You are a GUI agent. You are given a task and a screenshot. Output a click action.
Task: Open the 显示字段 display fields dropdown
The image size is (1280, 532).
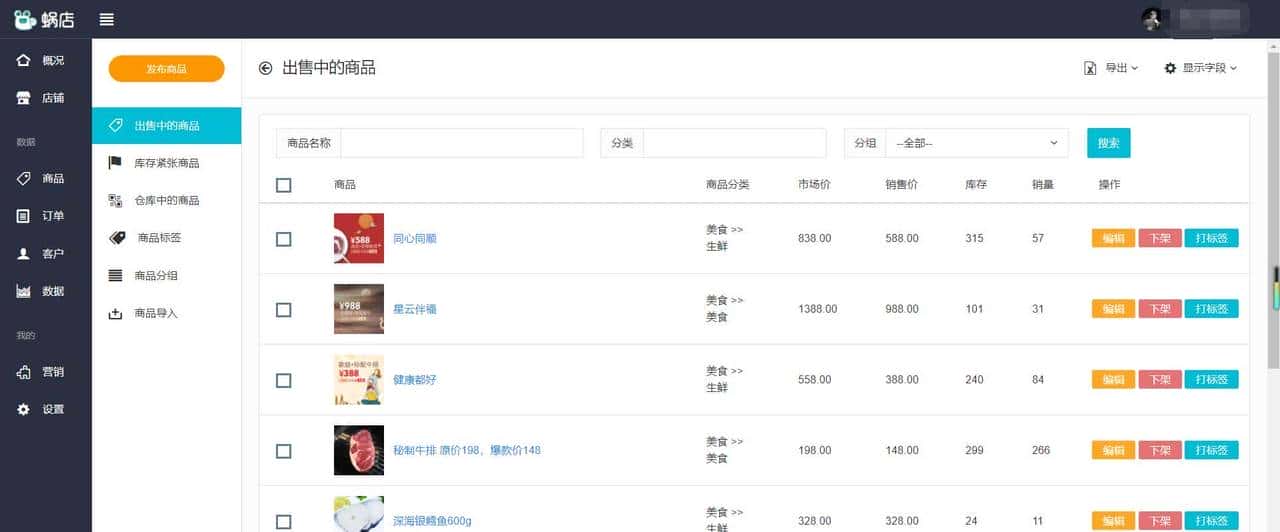click(1200, 68)
